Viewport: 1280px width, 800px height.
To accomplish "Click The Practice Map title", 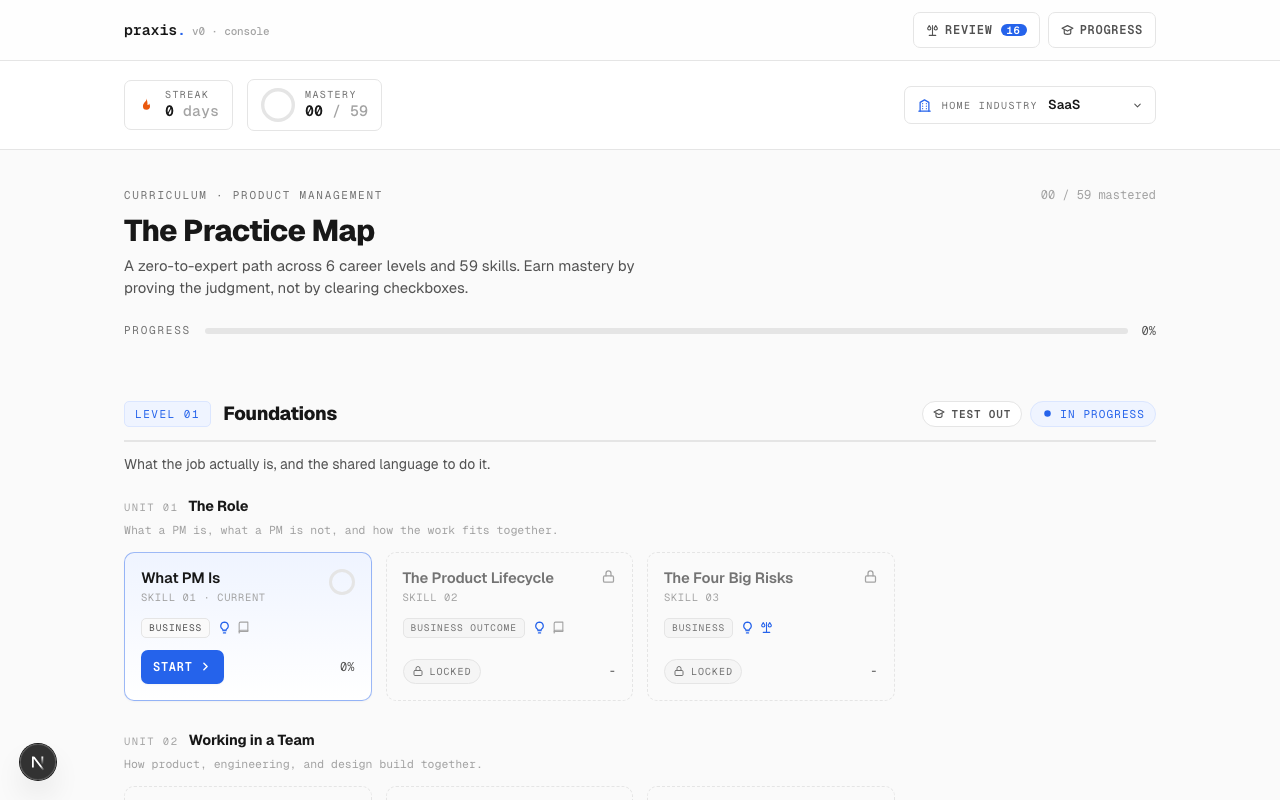I will [249, 231].
